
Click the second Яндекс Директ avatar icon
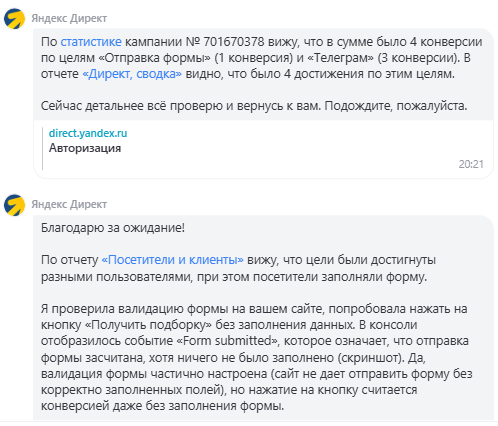[x=14, y=205]
